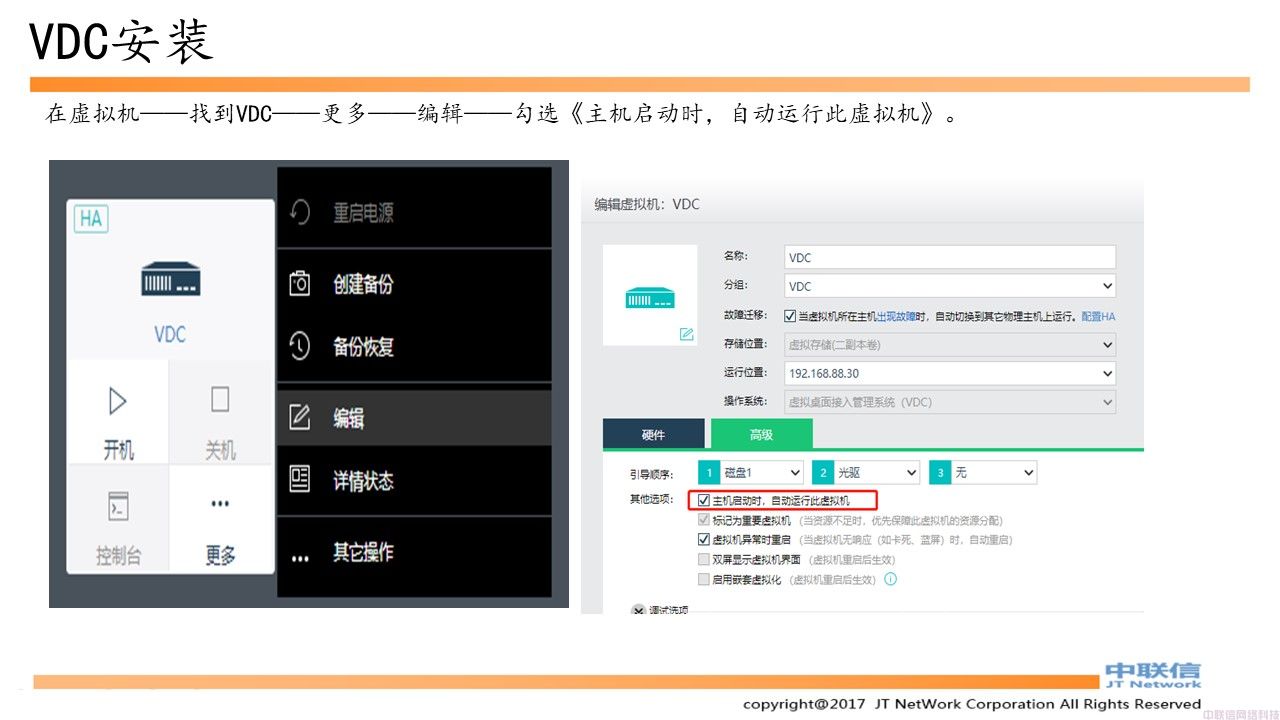The height and width of the screenshot is (720, 1280).
Task: Click the 其它操作 ellipsis icon
Action: click(x=300, y=558)
